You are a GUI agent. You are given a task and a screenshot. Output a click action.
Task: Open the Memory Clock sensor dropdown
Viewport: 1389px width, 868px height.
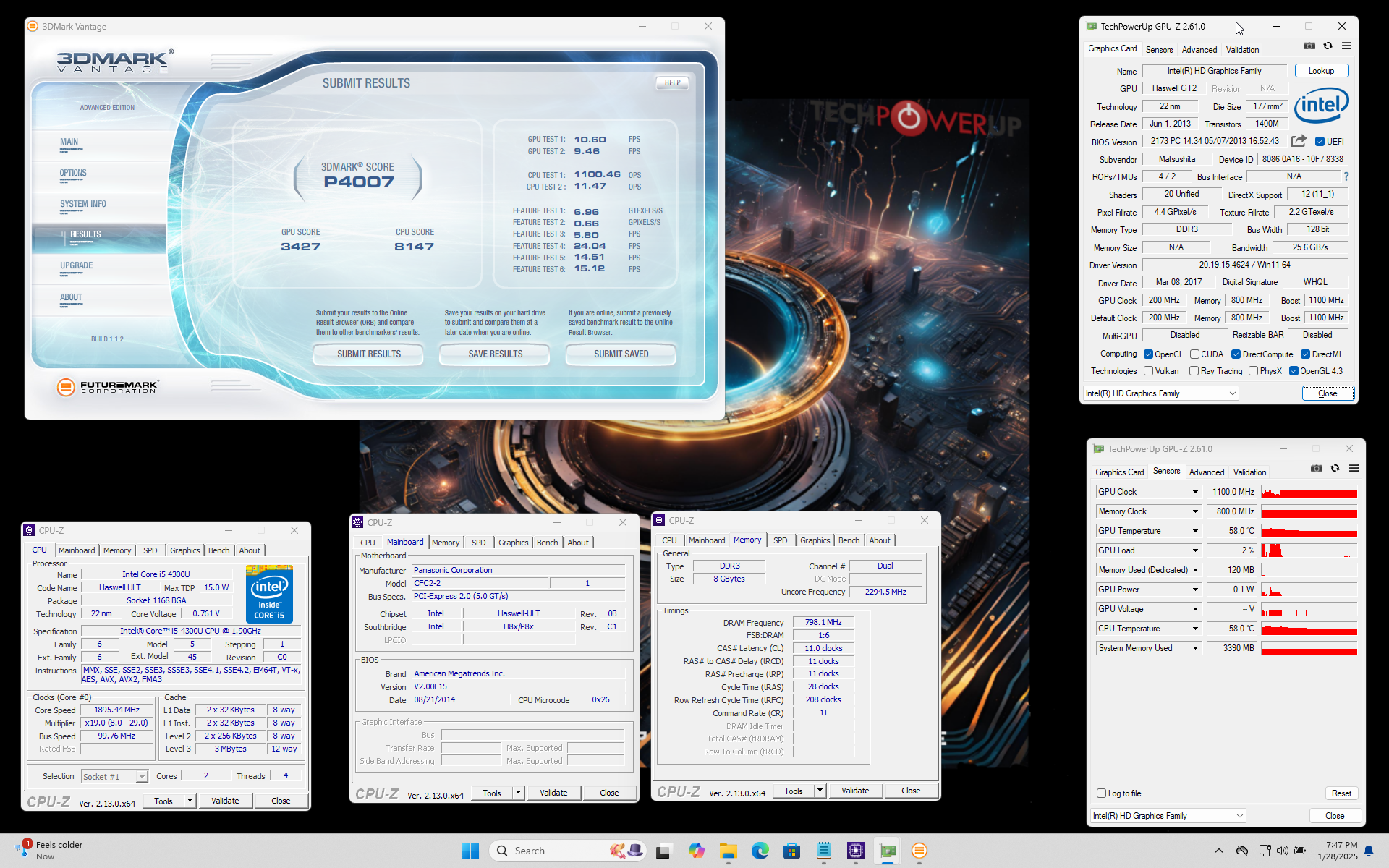[x=1195, y=511]
